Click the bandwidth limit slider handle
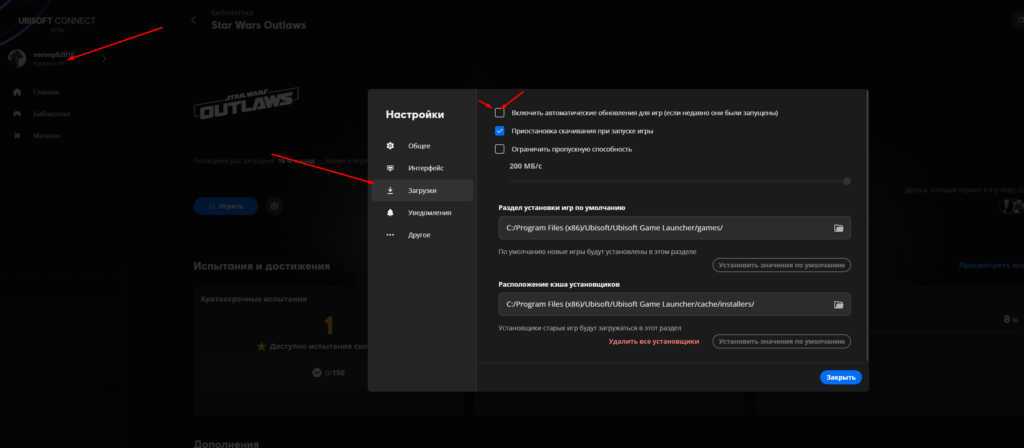This screenshot has width=1024, height=448. click(847, 181)
